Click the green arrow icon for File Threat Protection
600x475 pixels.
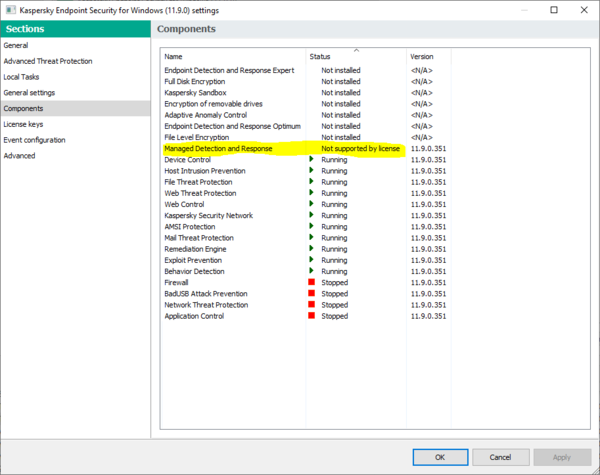point(311,181)
